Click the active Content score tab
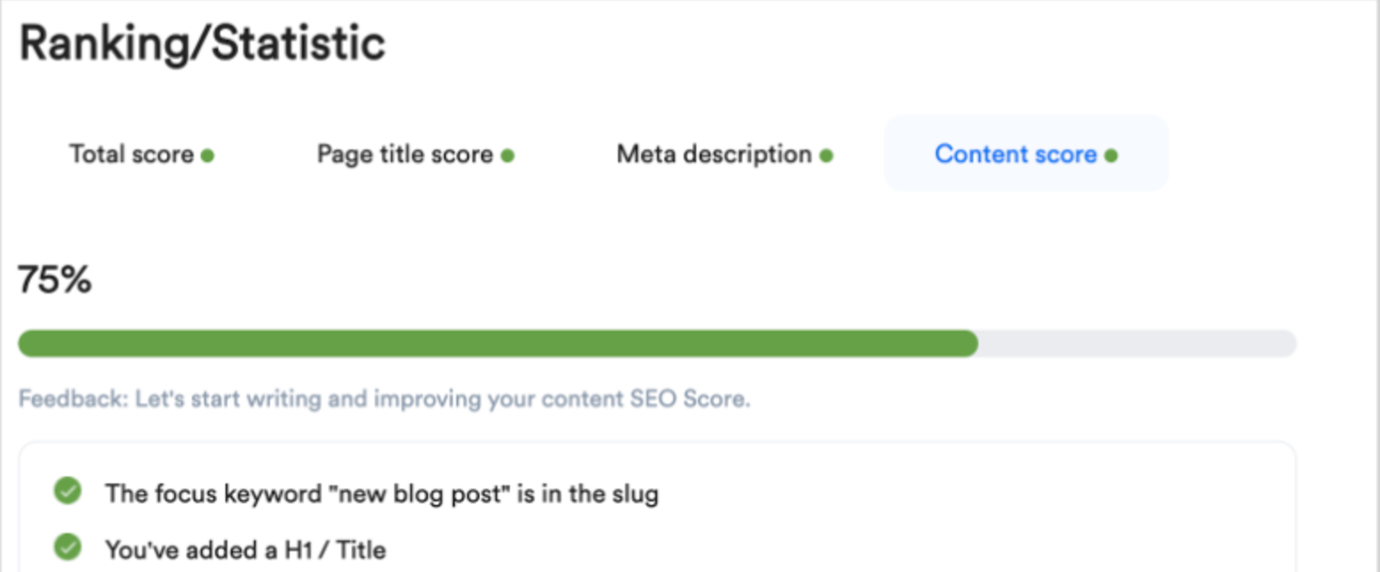1380x572 pixels. coord(1026,154)
